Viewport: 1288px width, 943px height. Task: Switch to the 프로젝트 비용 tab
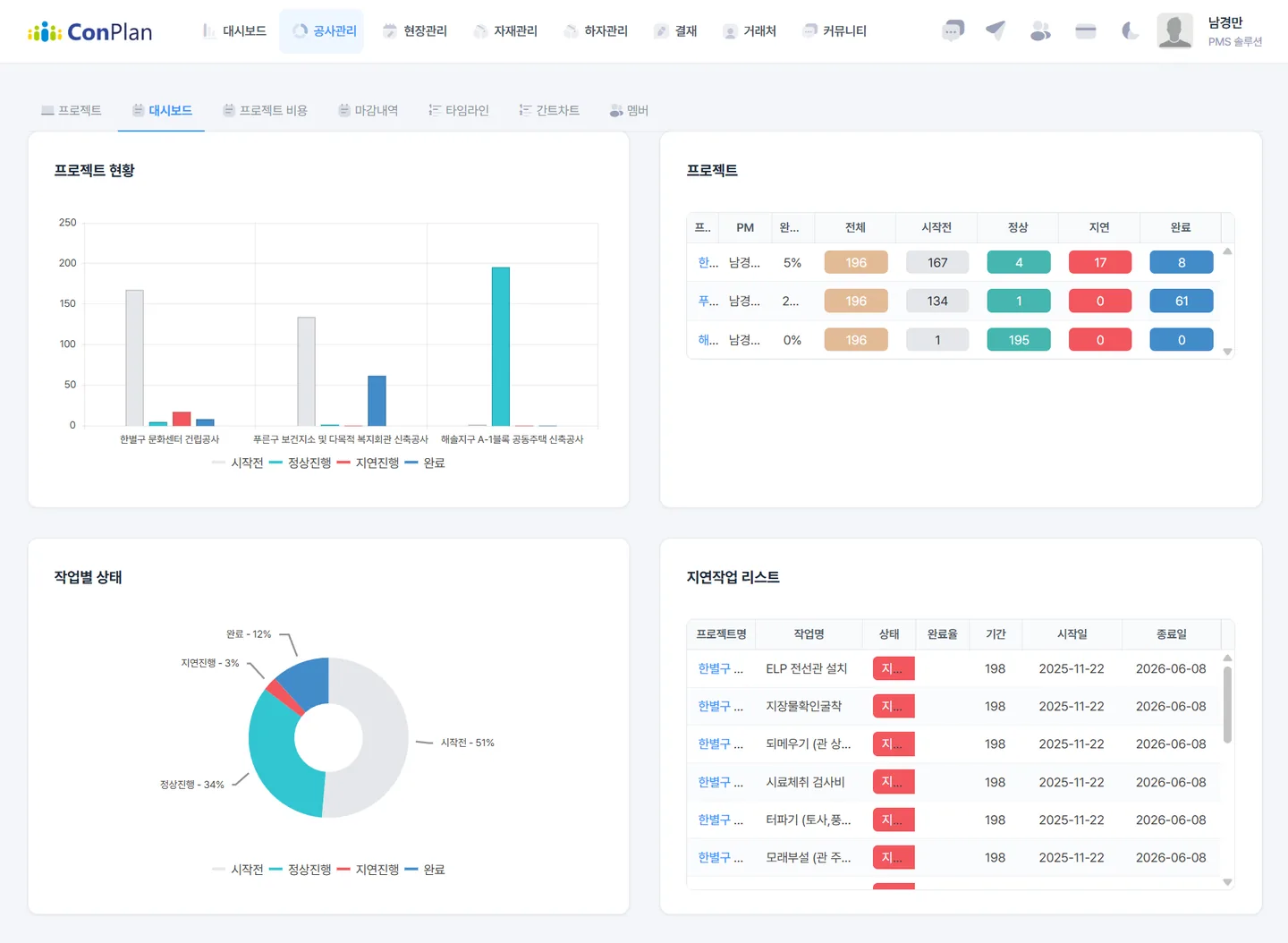(265, 110)
